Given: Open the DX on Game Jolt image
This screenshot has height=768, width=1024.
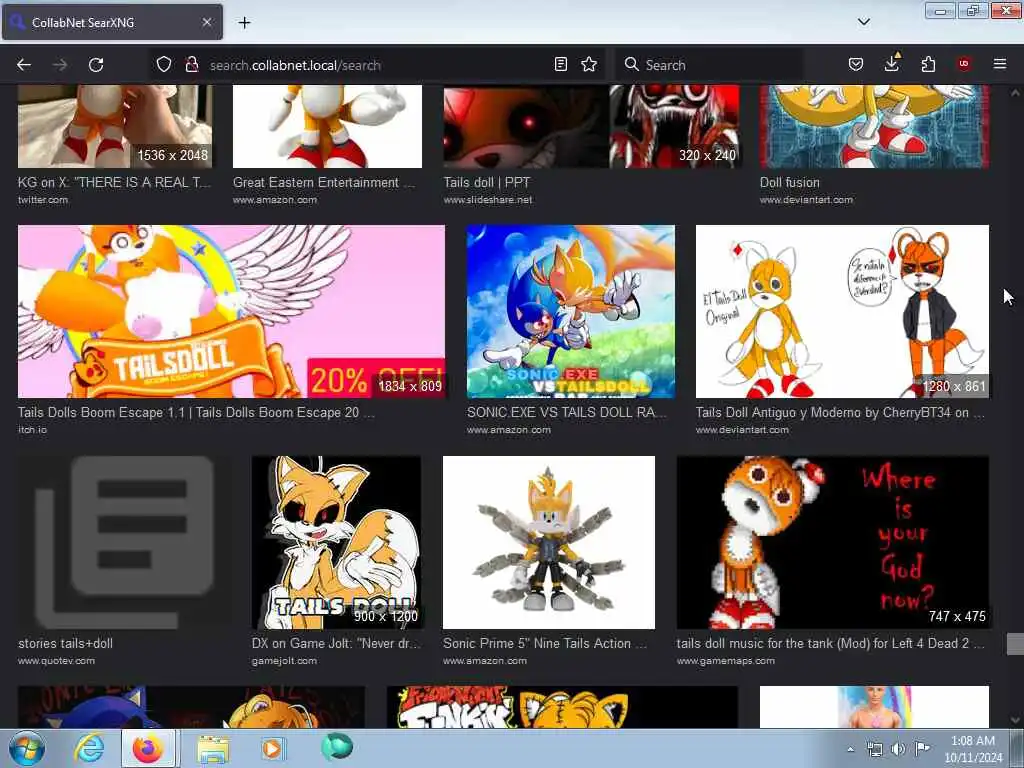Looking at the screenshot, I should coord(336,542).
